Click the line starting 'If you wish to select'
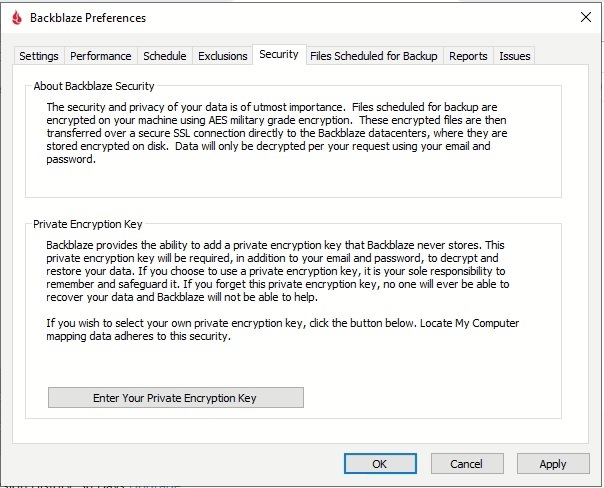The height and width of the screenshot is (488, 604). point(282,323)
